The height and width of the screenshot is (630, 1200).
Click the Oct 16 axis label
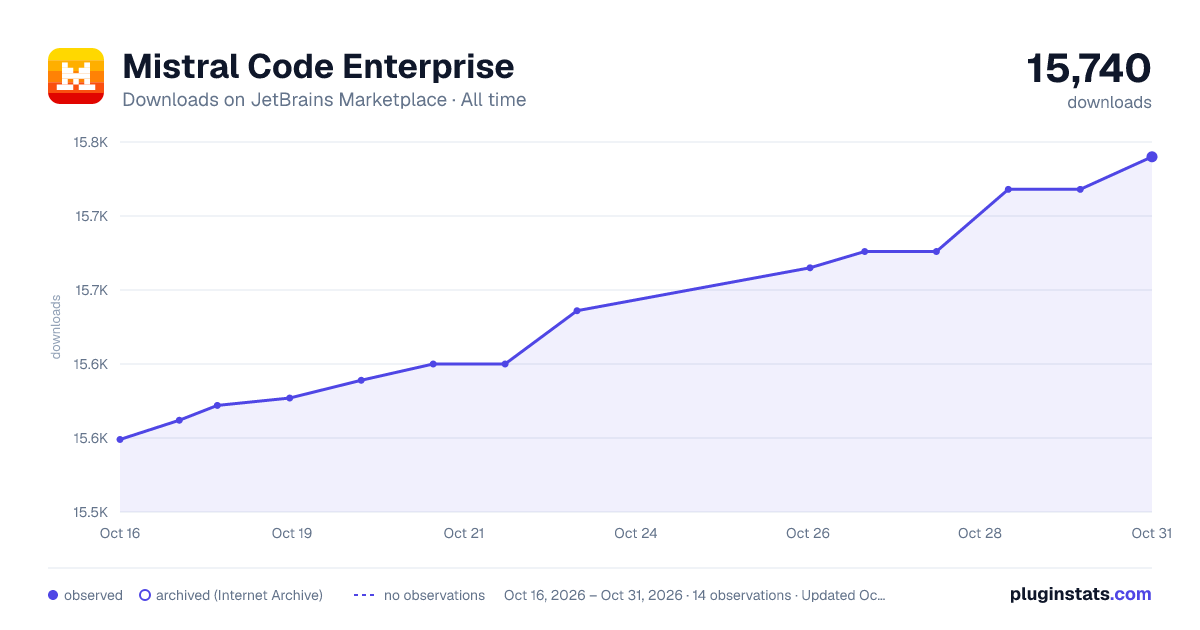pos(120,533)
